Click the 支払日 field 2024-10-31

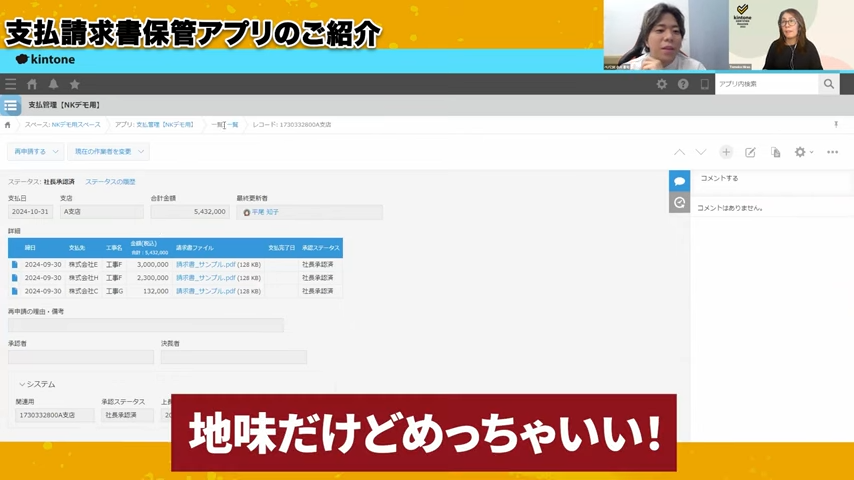click(x=30, y=211)
